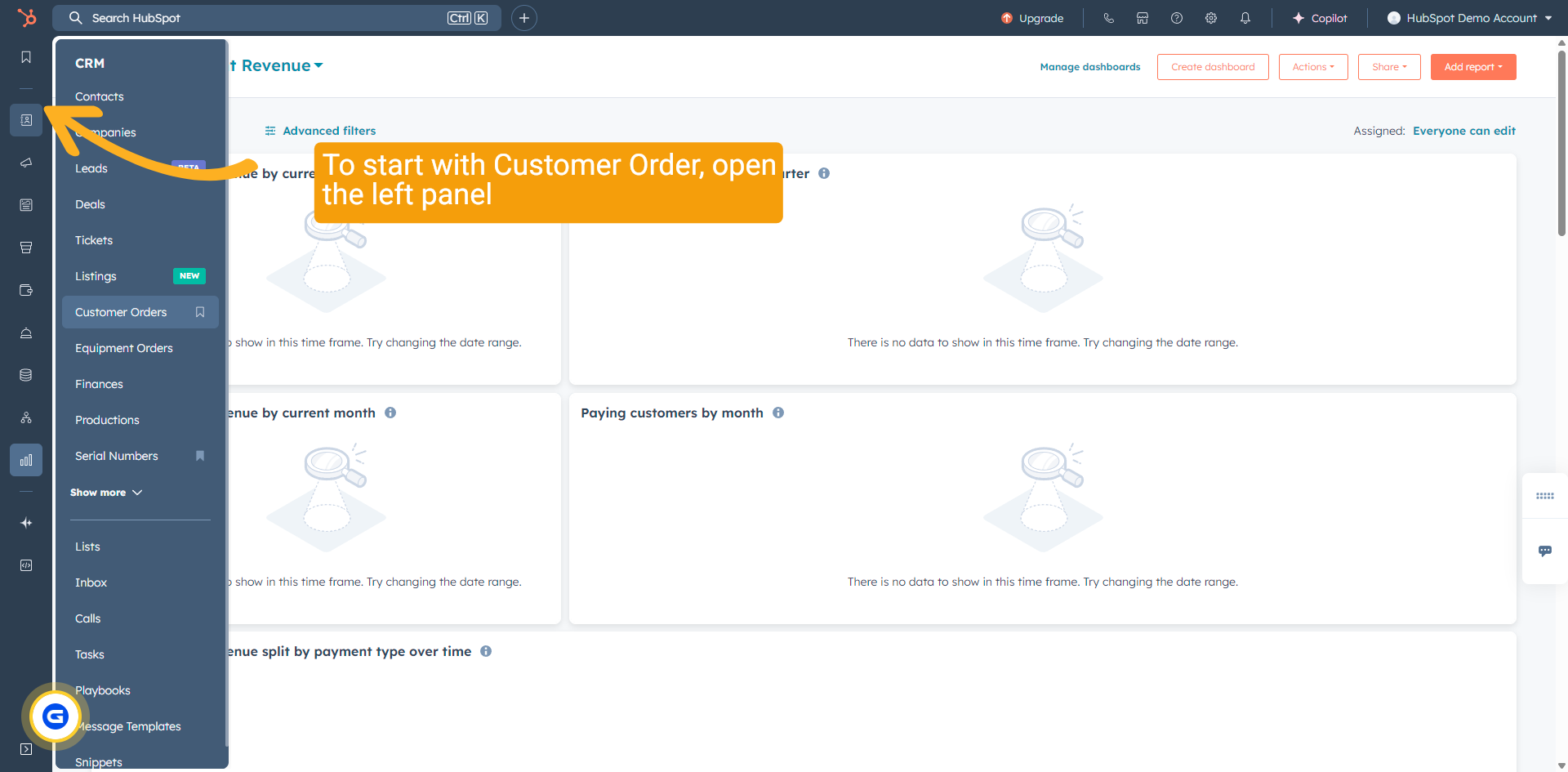1568x772 pixels.
Task: Open the Marketing megaphone sidebar icon
Action: (26, 163)
